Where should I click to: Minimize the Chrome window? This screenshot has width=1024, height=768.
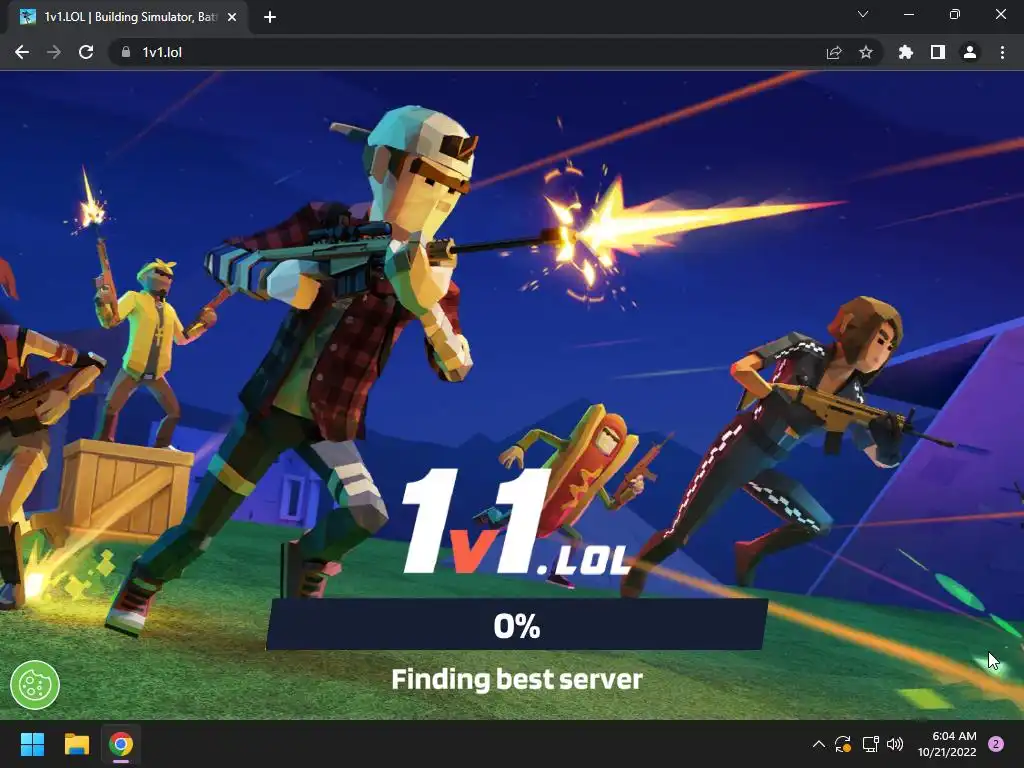click(x=908, y=14)
